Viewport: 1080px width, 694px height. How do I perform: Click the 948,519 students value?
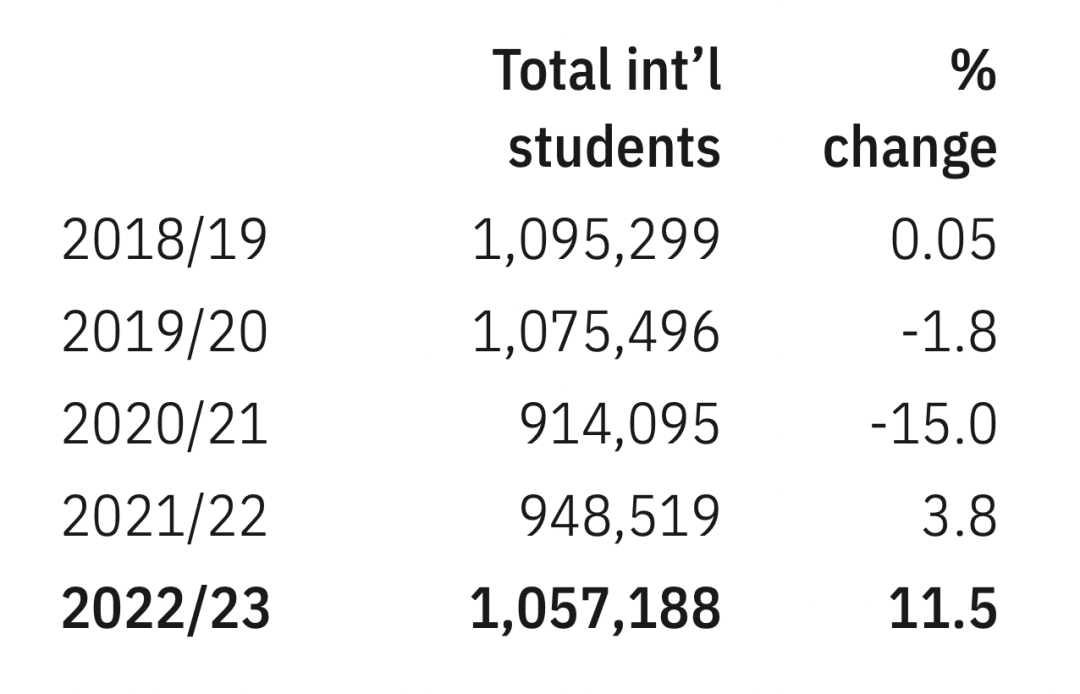tap(620, 518)
